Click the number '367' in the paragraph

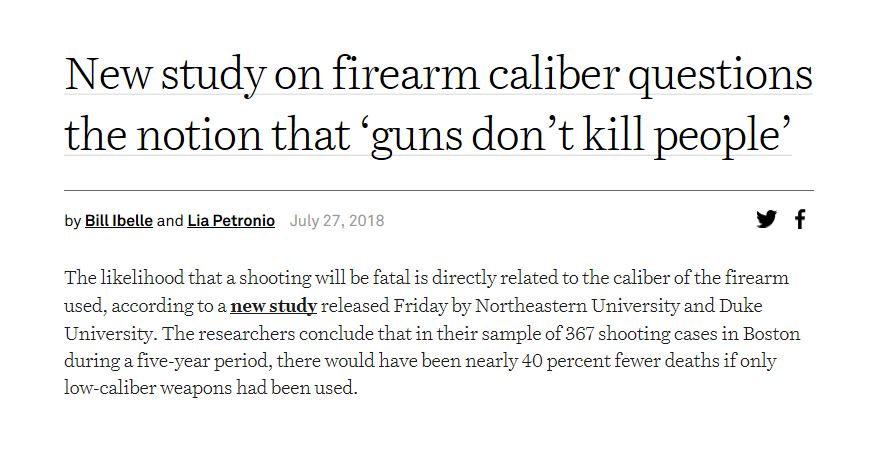point(579,333)
